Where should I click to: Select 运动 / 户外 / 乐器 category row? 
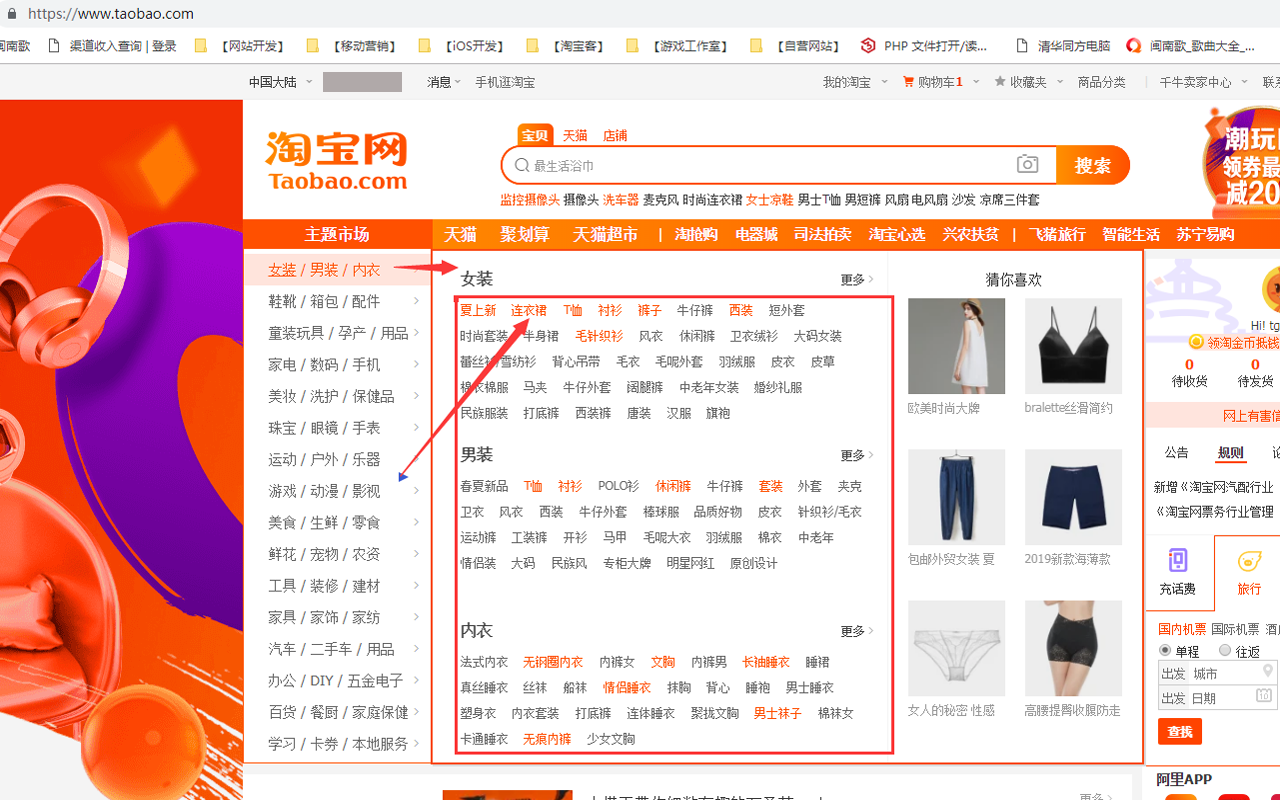(337, 459)
